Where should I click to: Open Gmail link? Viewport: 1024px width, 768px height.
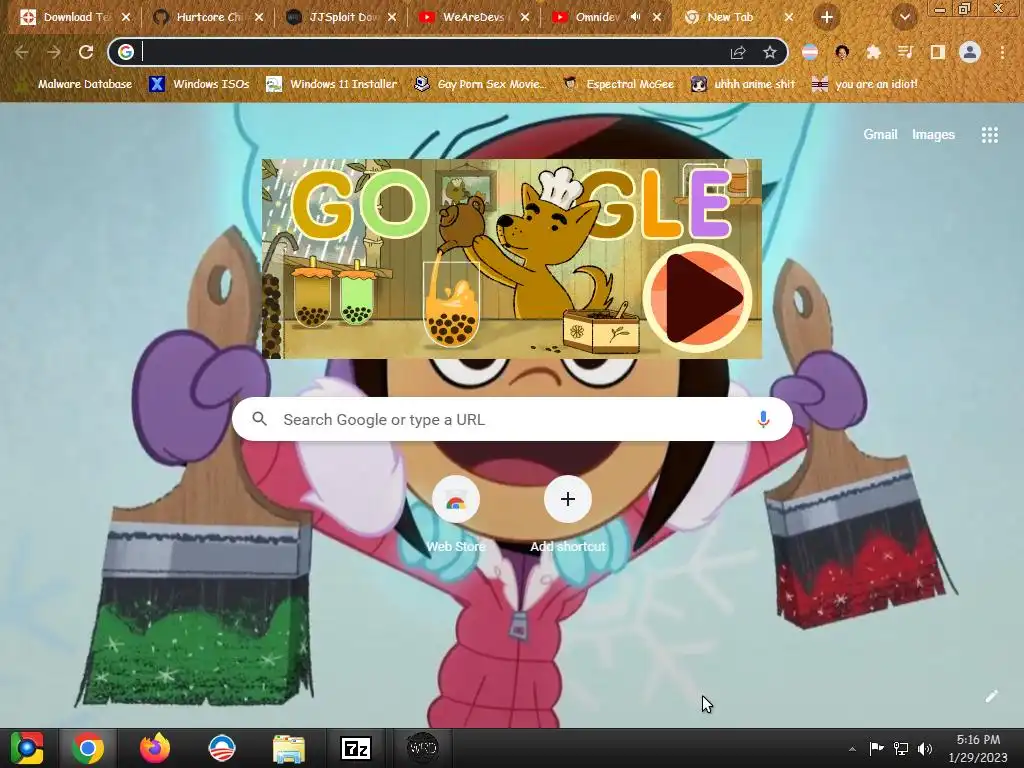(x=880, y=135)
